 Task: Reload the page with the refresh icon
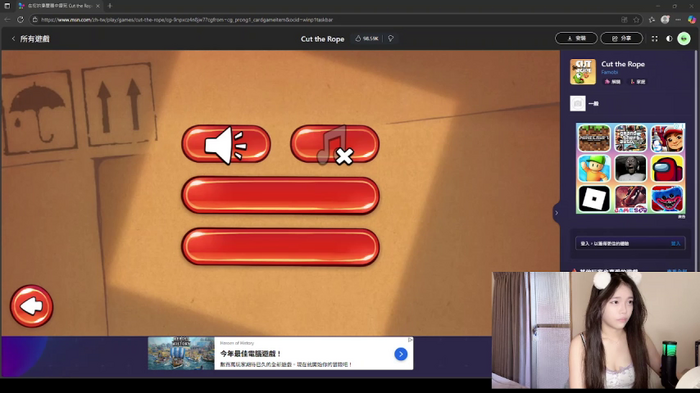pos(20,20)
